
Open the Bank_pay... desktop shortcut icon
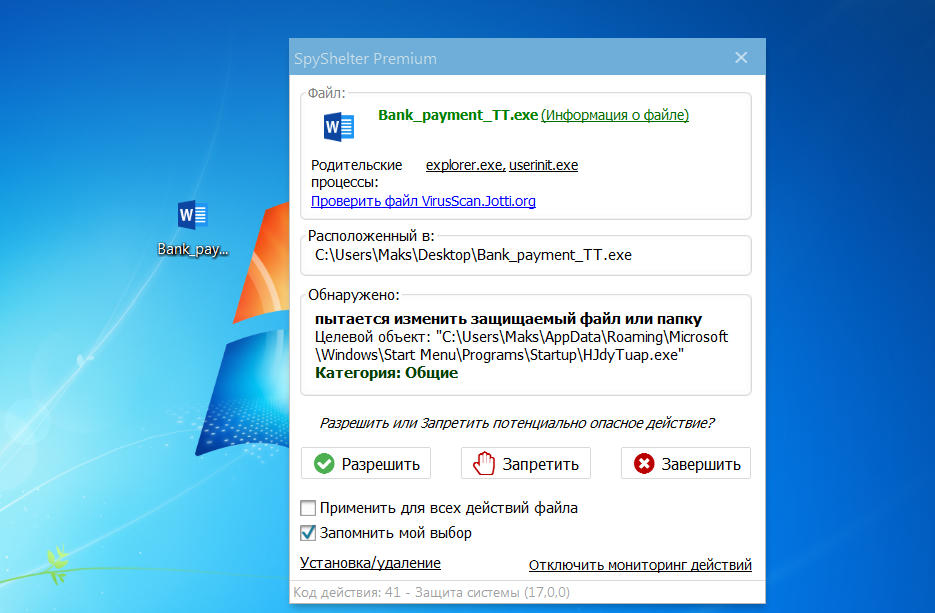[193, 229]
